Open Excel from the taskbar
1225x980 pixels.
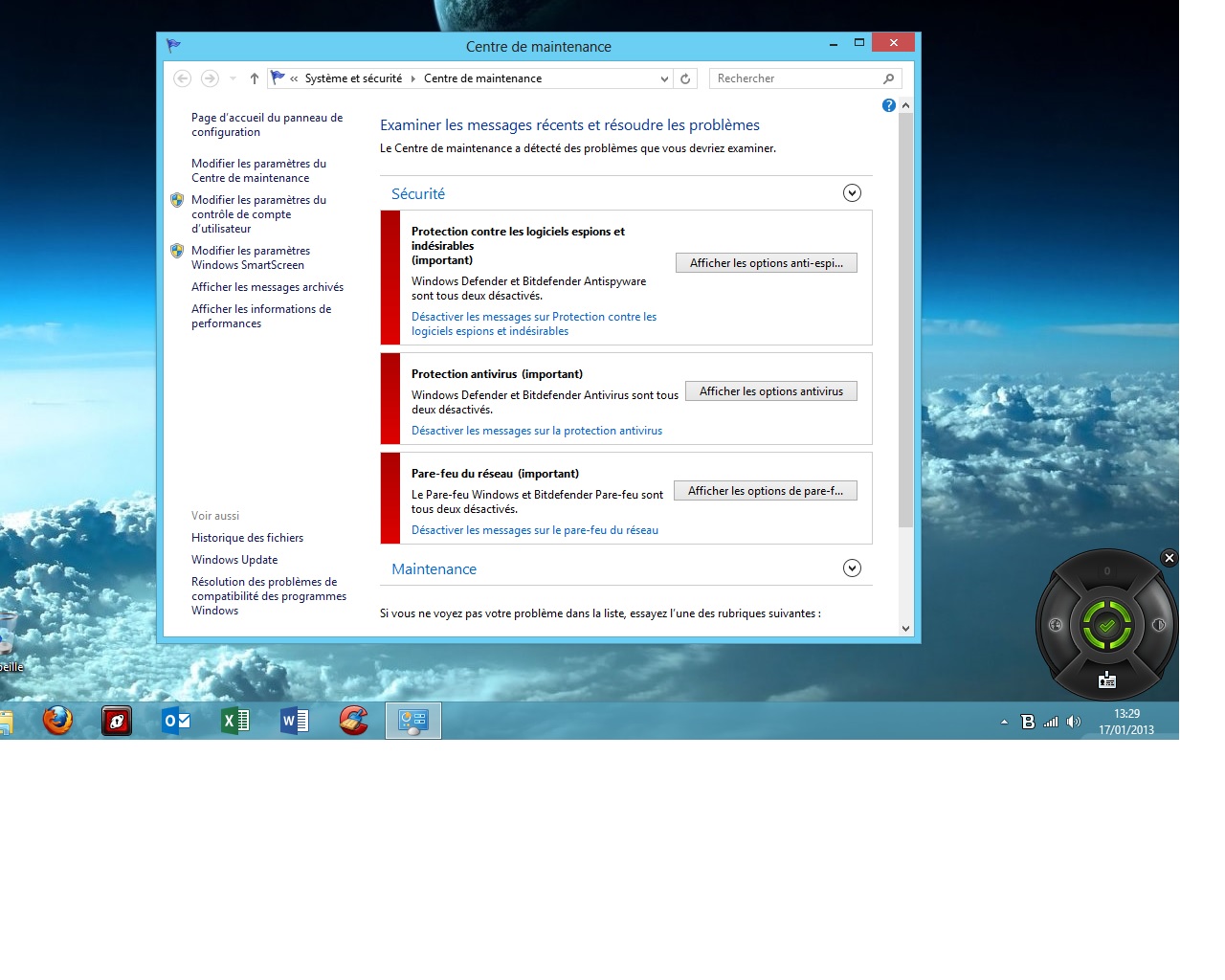point(235,721)
